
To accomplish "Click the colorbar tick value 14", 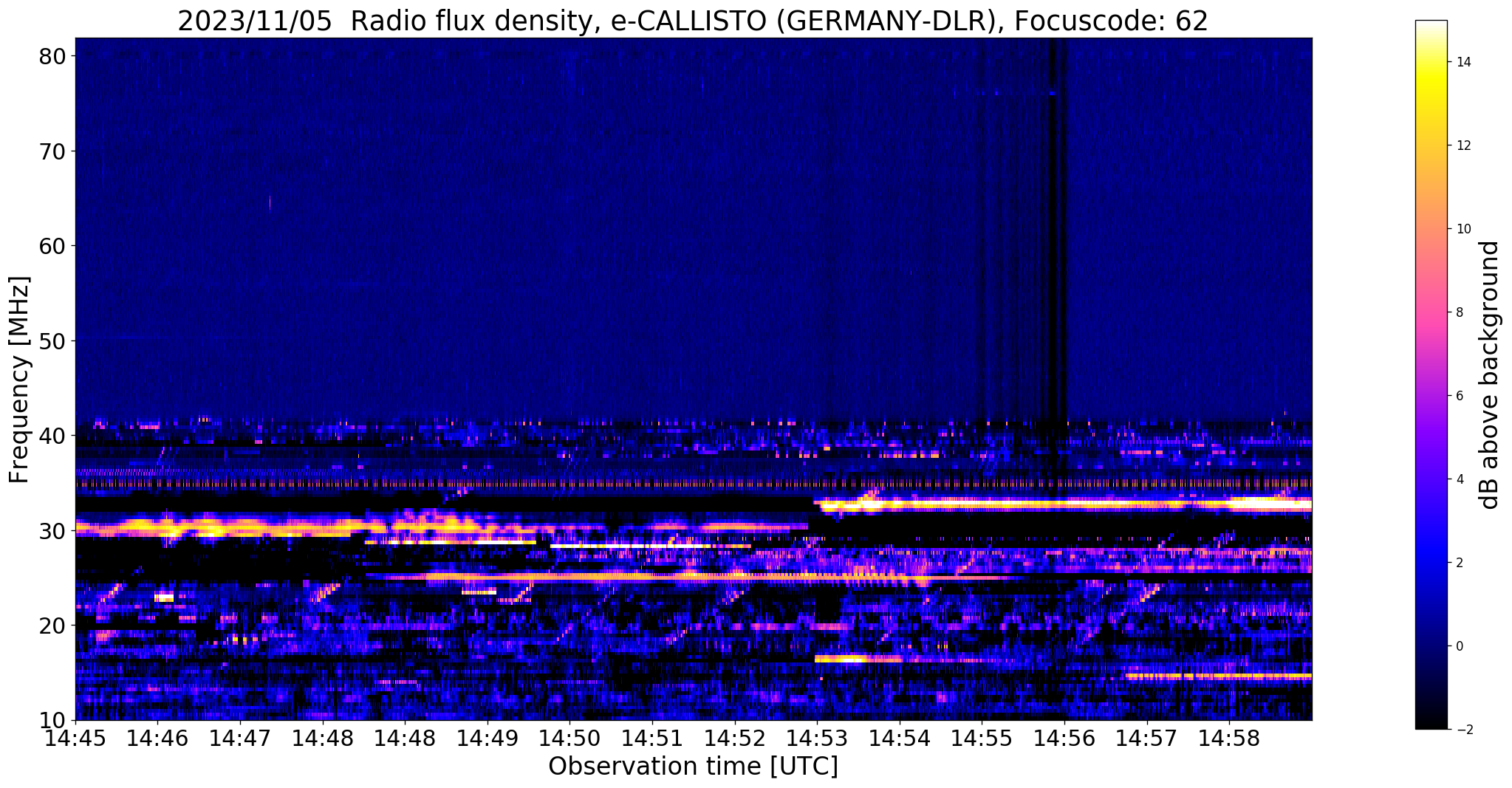I will pyautogui.click(x=1463, y=62).
